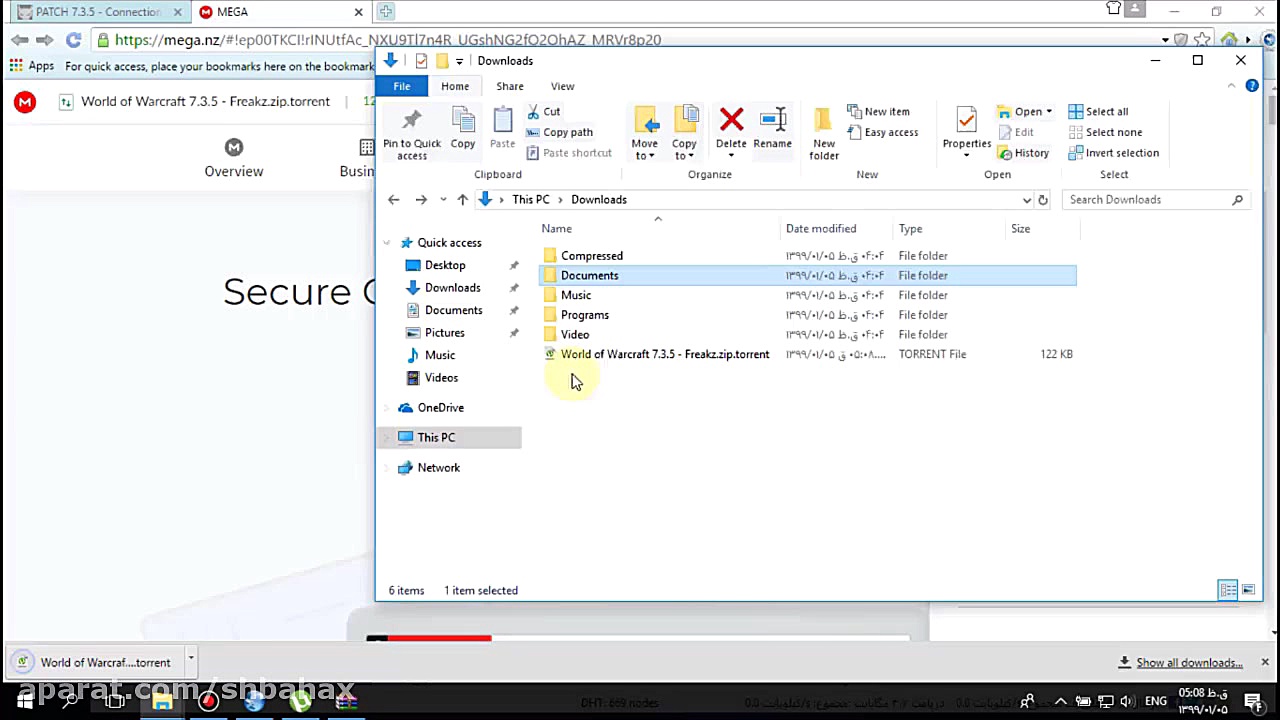
Task: Click the Apps bookmarks shortcut
Action: coord(31,66)
